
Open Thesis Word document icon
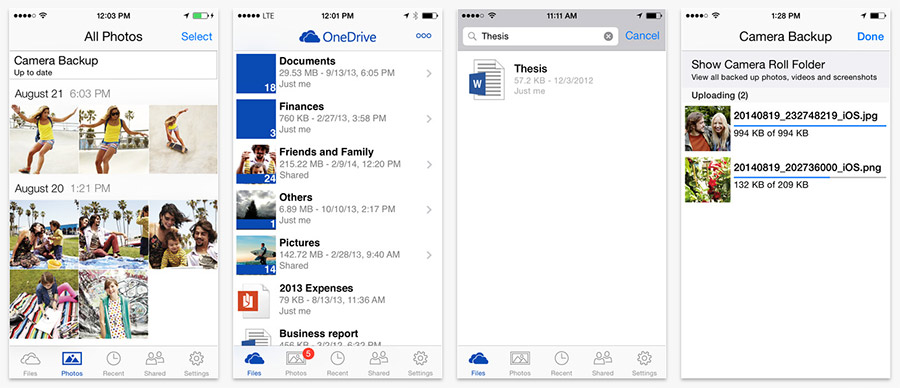click(x=487, y=80)
